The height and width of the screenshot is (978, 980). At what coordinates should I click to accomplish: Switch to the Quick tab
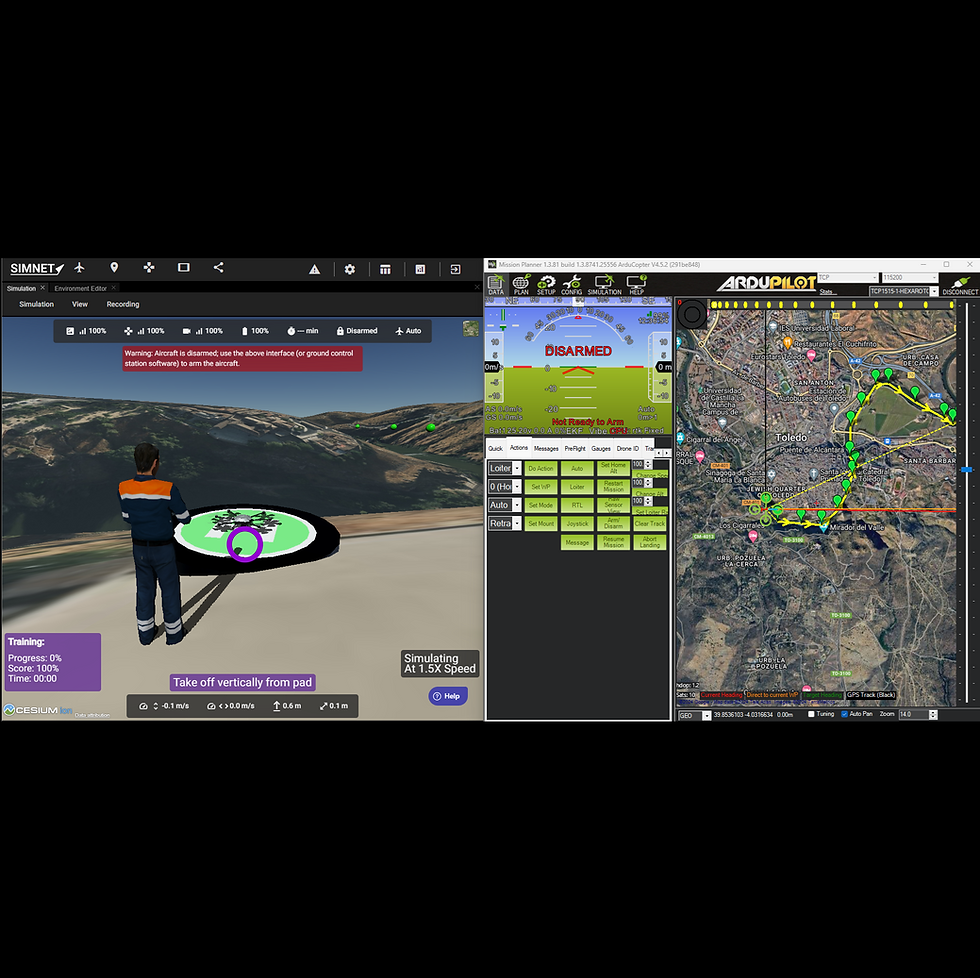(495, 449)
